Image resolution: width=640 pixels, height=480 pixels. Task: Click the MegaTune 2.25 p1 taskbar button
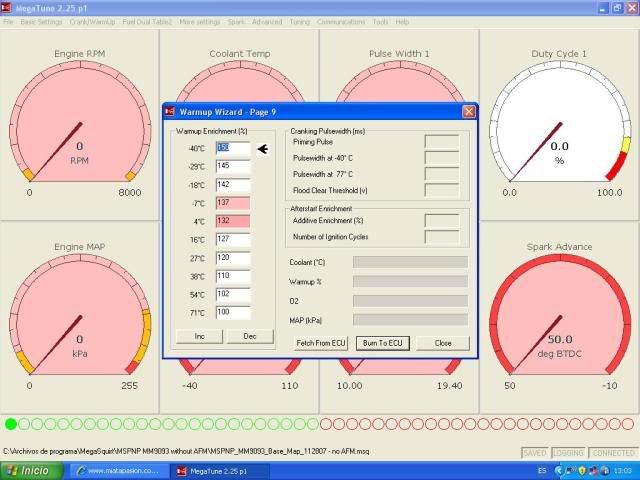[x=219, y=471]
